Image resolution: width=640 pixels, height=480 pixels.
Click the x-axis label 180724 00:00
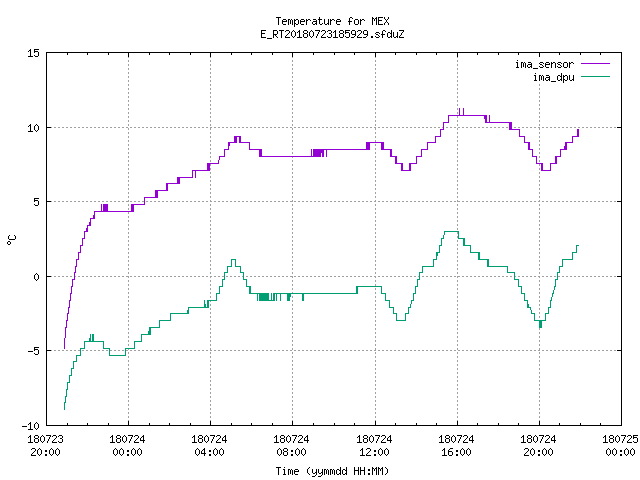(127, 446)
